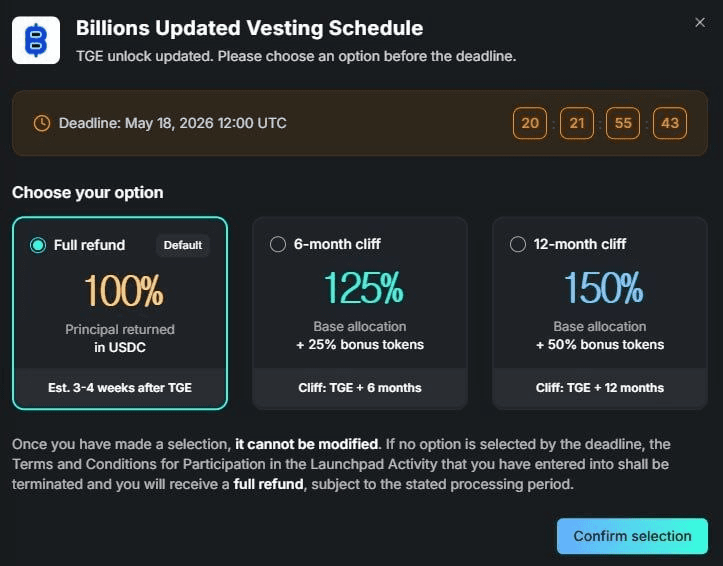
Task: Click the countdown days box showing 20
Action: tap(530, 123)
